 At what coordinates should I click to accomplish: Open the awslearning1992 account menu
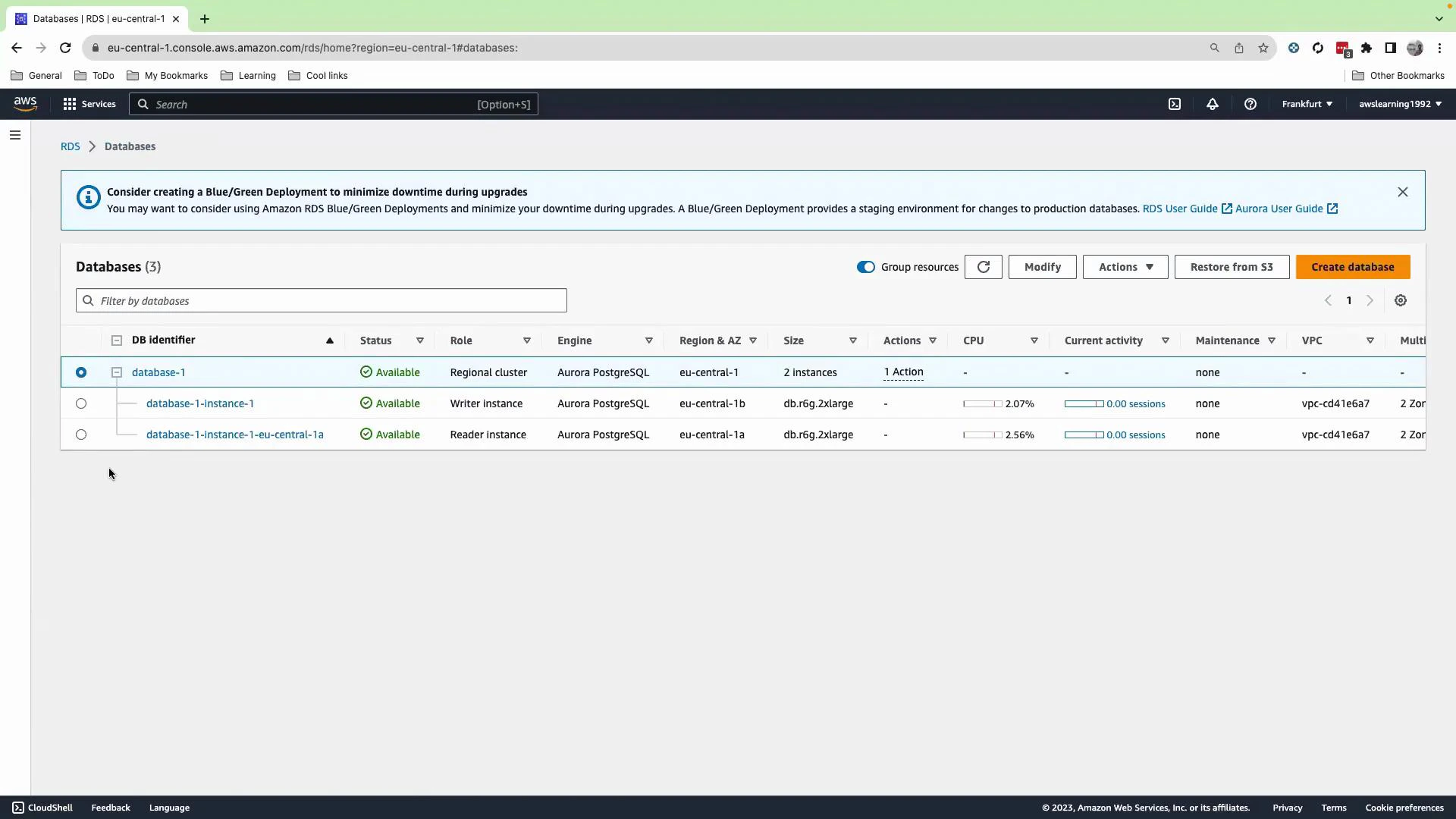pyautogui.click(x=1399, y=104)
